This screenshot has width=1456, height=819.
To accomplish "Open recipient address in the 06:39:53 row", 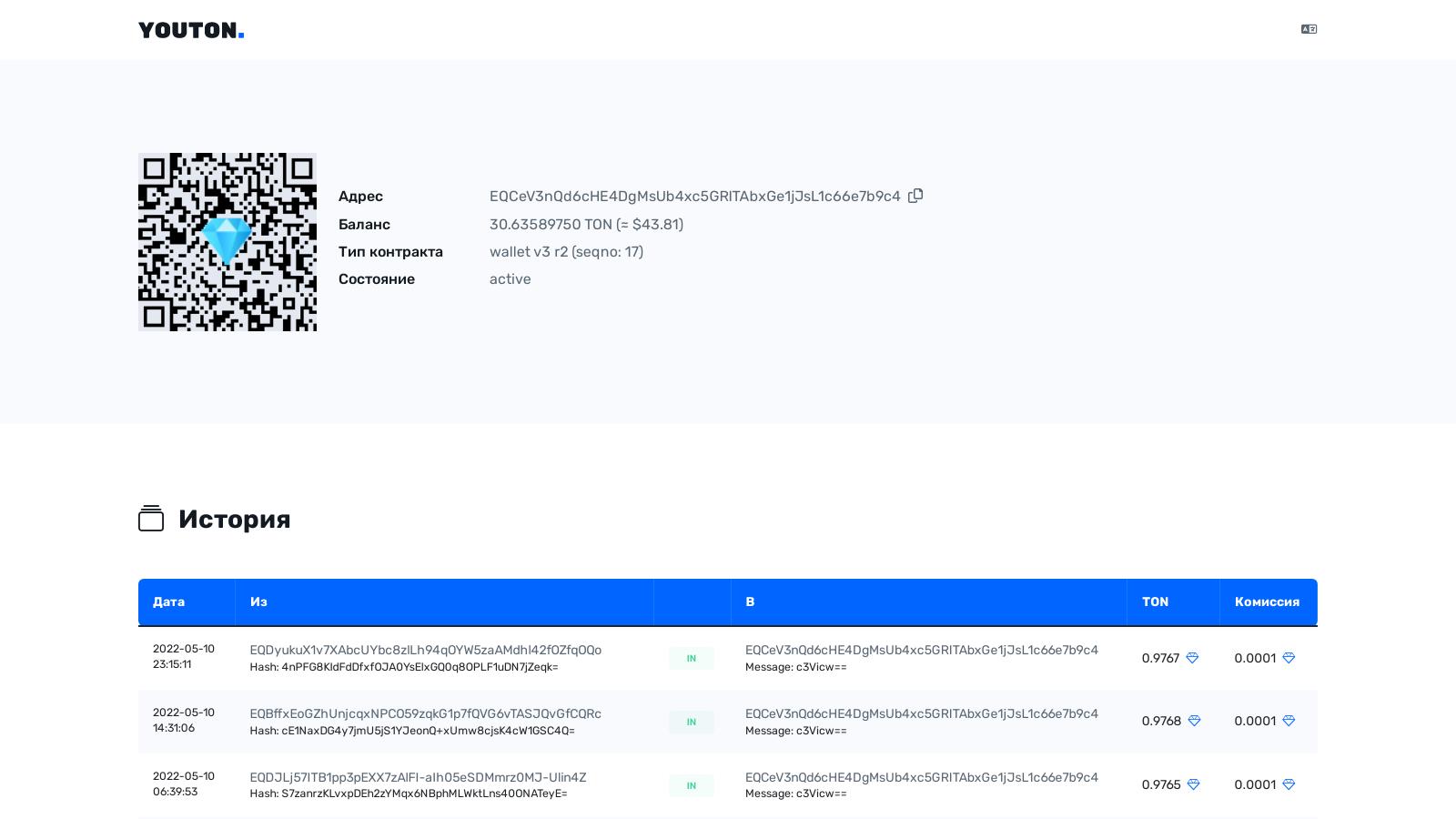I will 922,777.
